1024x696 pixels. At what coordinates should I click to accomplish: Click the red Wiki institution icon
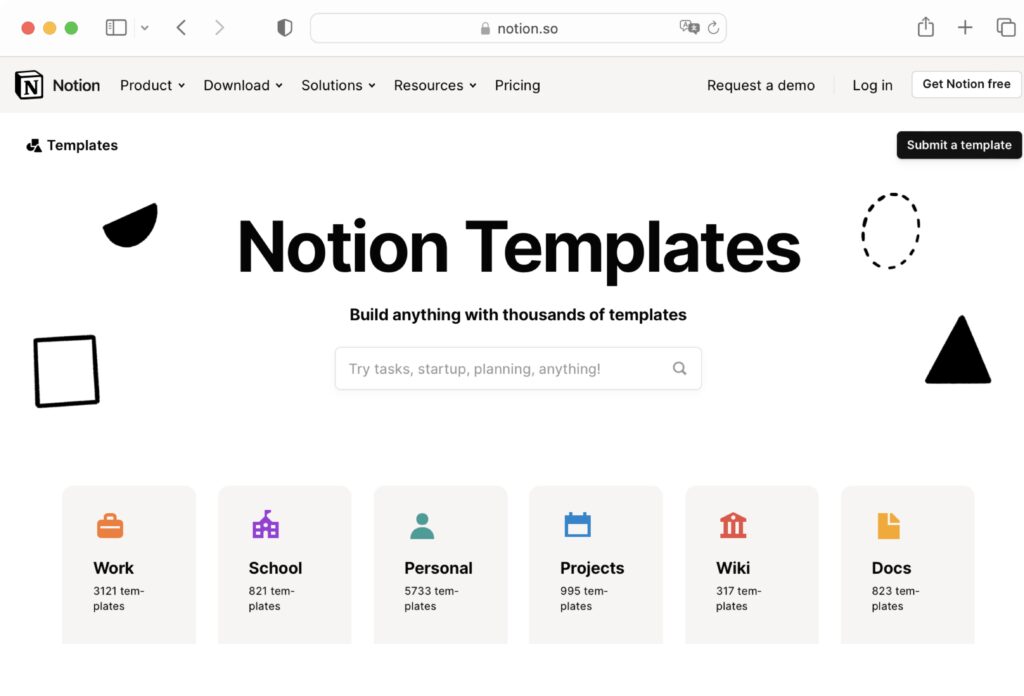coord(733,525)
